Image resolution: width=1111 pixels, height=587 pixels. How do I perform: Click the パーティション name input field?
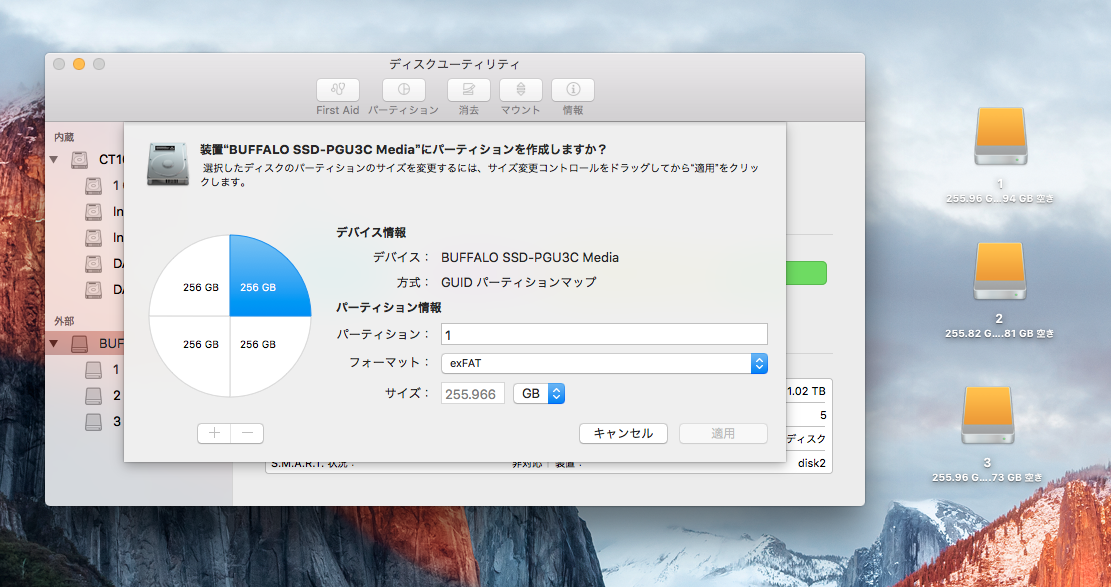[604, 335]
